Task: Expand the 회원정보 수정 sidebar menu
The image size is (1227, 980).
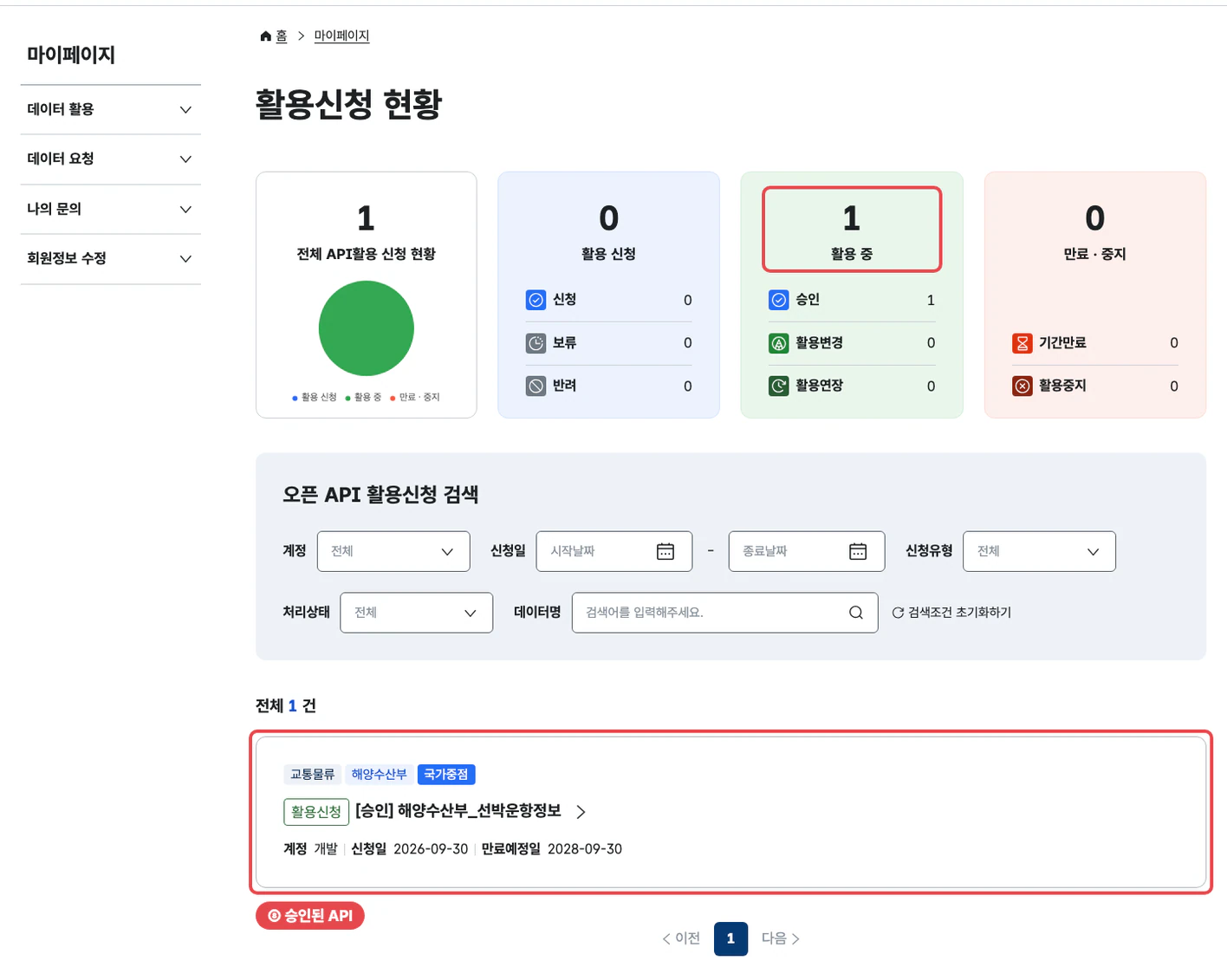Action: (111, 258)
